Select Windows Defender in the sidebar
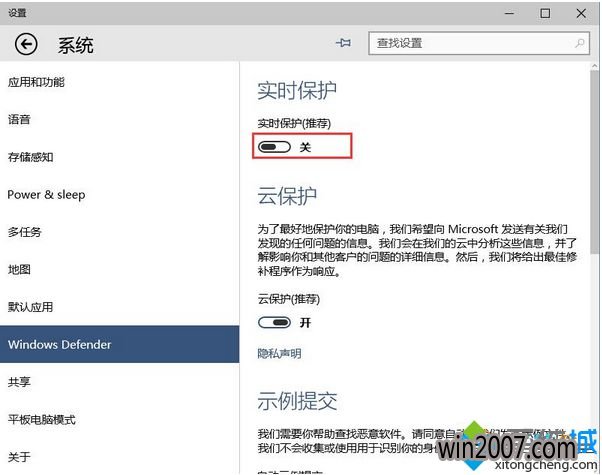The image size is (602, 475). (x=59, y=344)
